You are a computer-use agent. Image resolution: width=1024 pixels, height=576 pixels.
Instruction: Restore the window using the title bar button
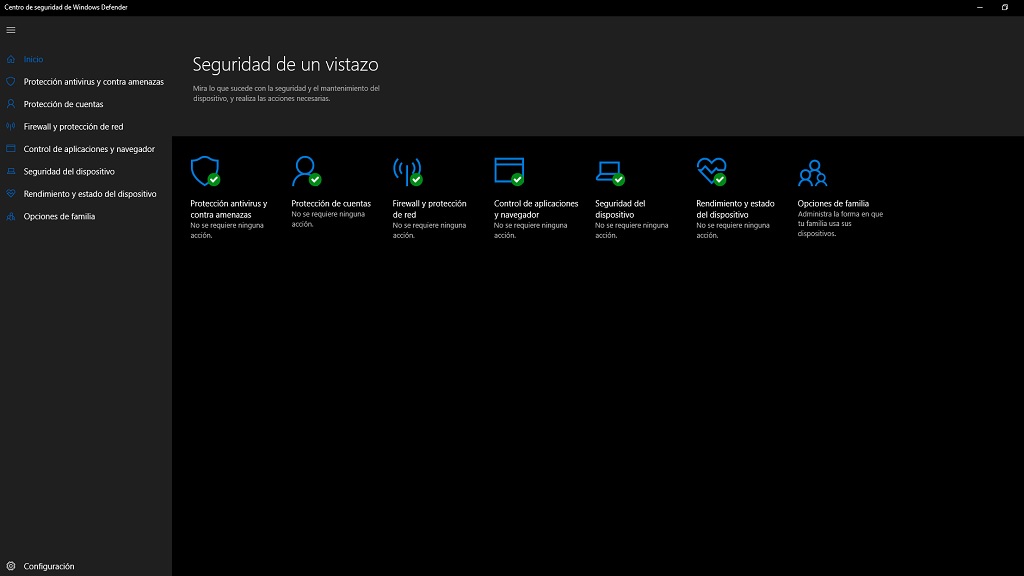(1004, 7)
